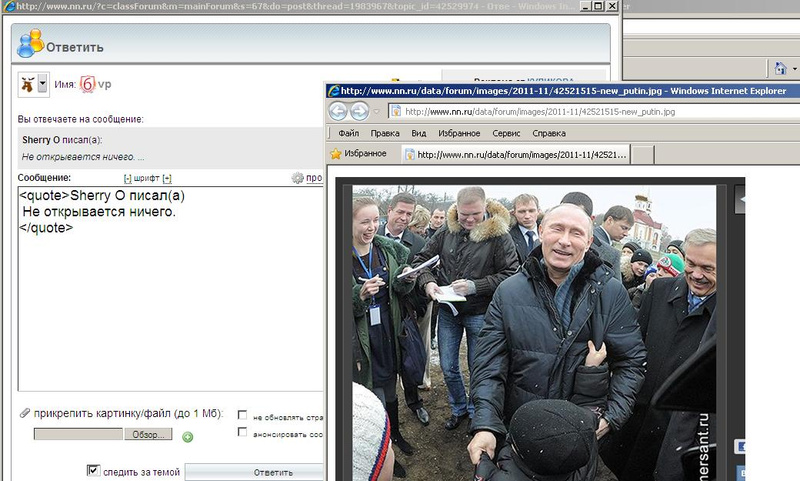Click the users icon in Ответить header
The height and width of the screenshot is (481, 800).
click(x=30, y=43)
